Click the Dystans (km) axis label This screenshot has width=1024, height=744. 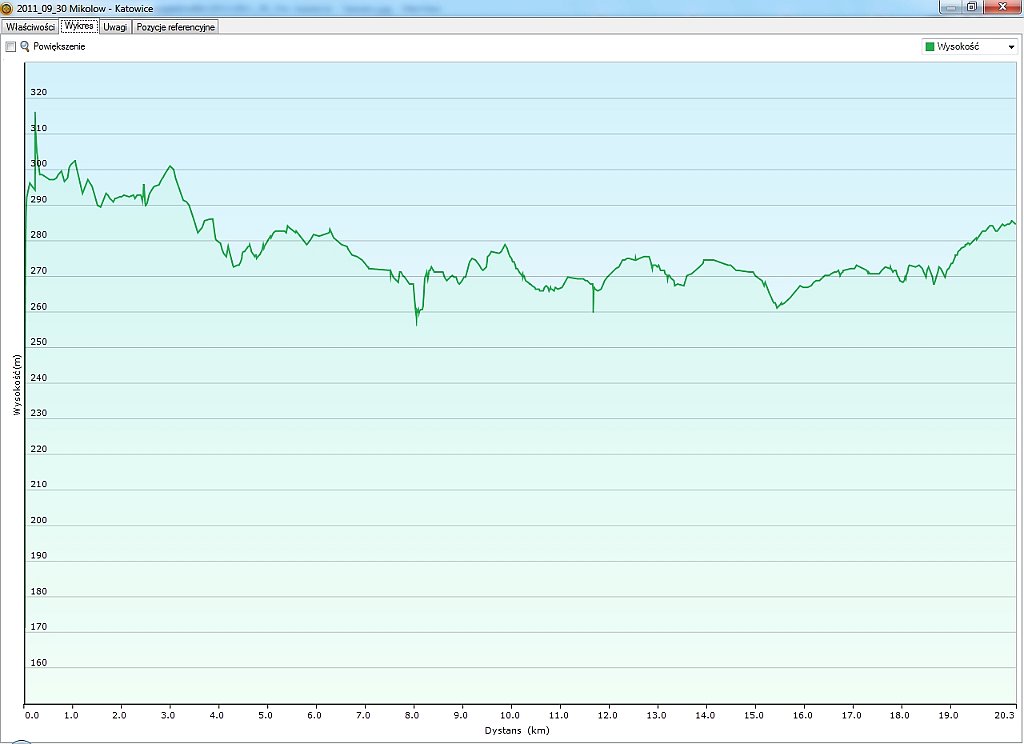pyautogui.click(x=517, y=731)
